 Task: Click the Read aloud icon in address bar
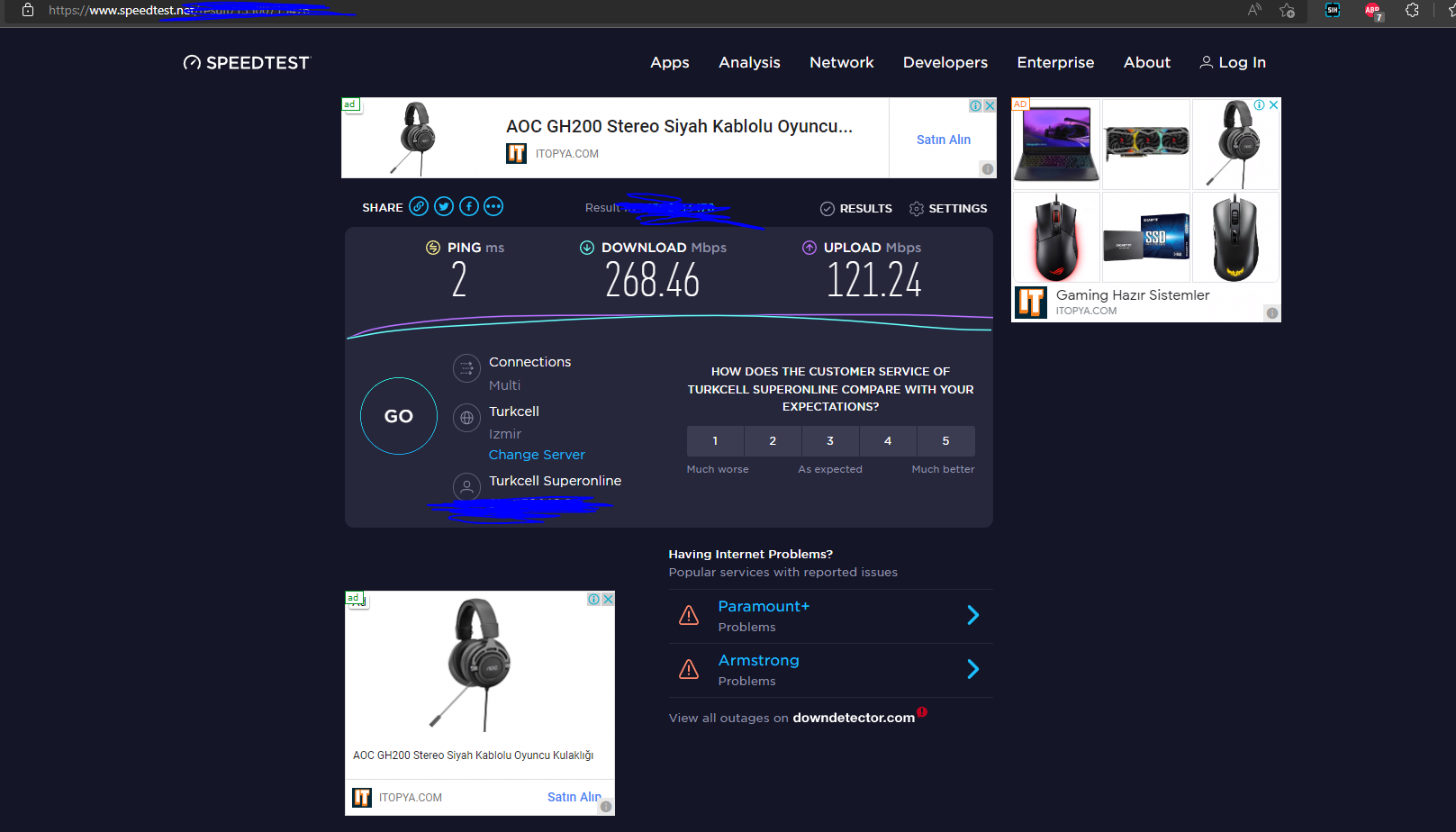click(1254, 10)
